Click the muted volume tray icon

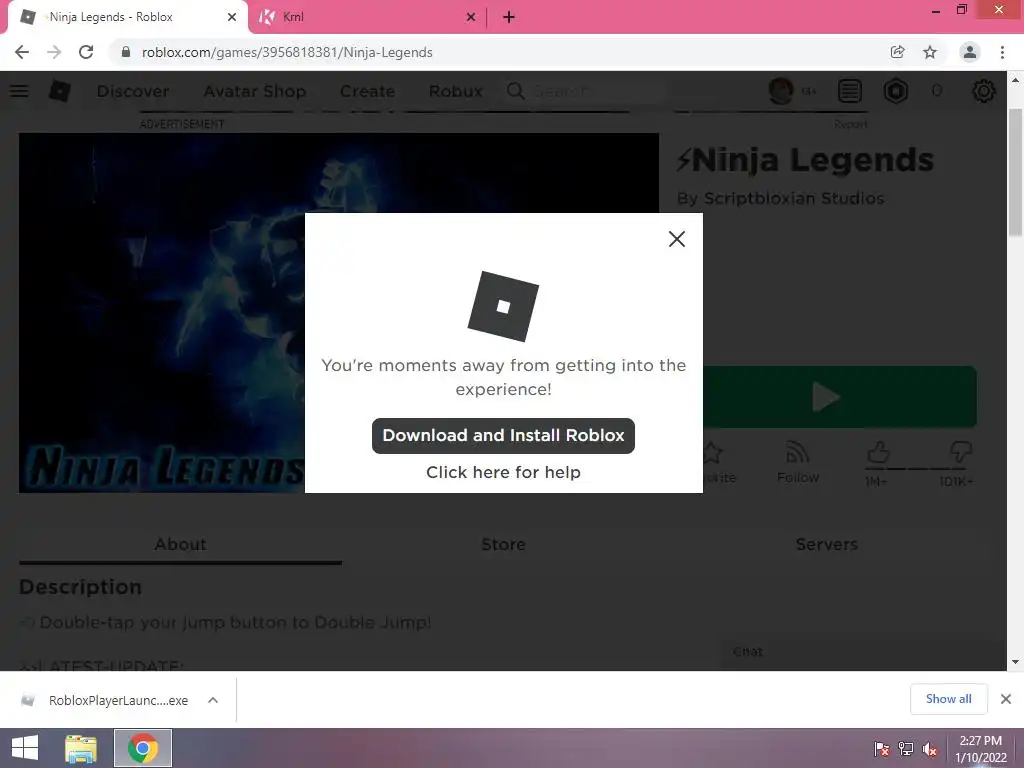[930, 749]
